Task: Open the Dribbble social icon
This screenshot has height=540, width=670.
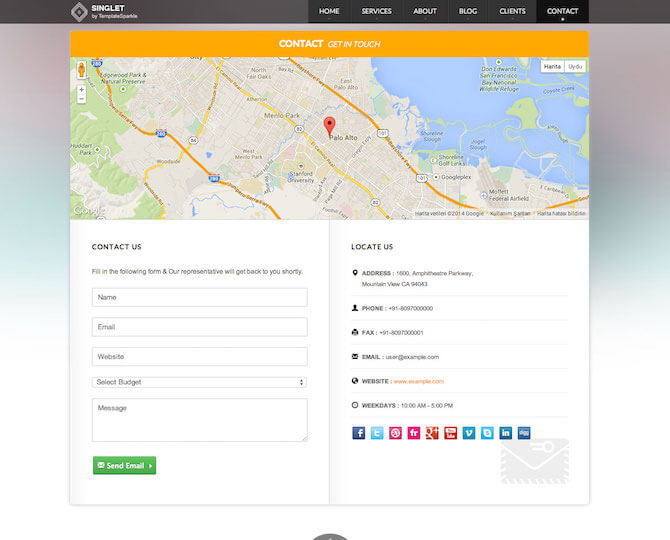Action: [395, 433]
